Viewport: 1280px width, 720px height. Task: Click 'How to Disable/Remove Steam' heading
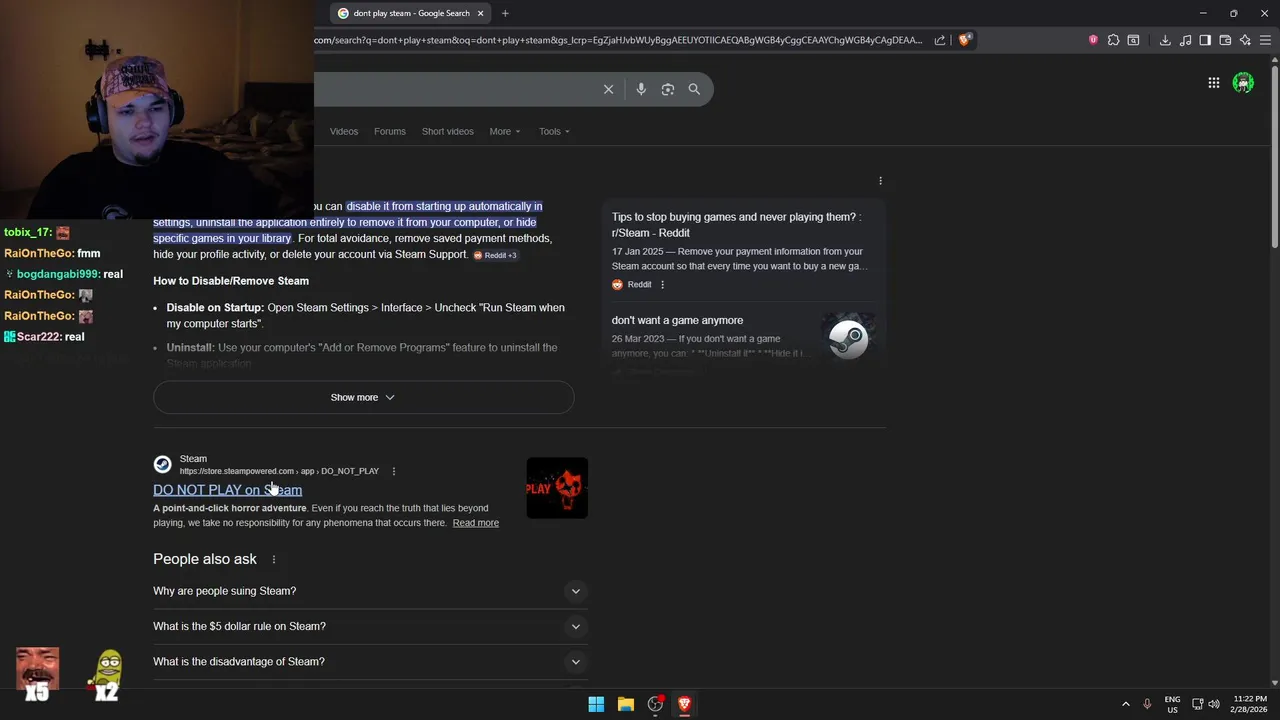231,281
